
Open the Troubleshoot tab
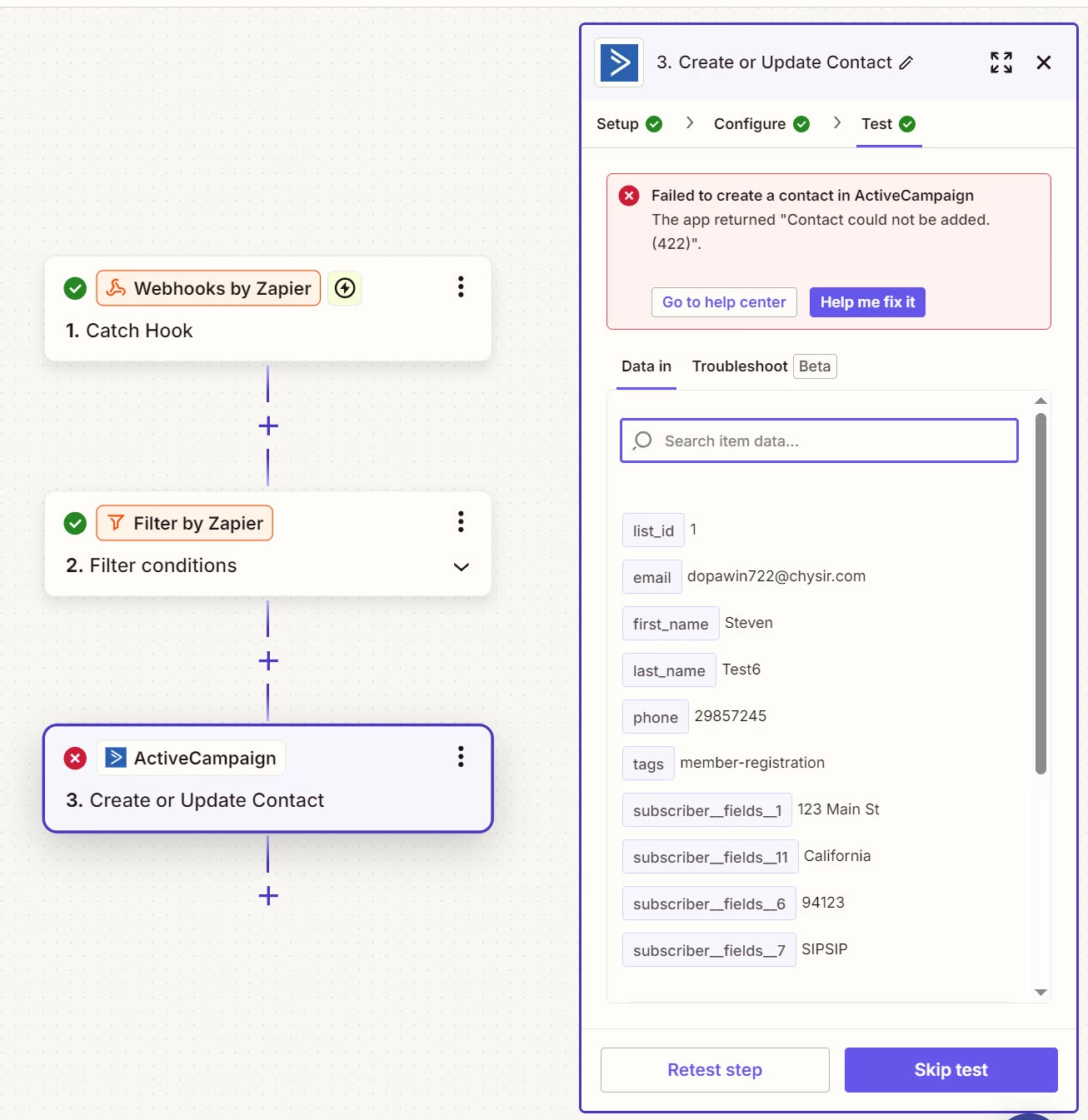coord(740,366)
